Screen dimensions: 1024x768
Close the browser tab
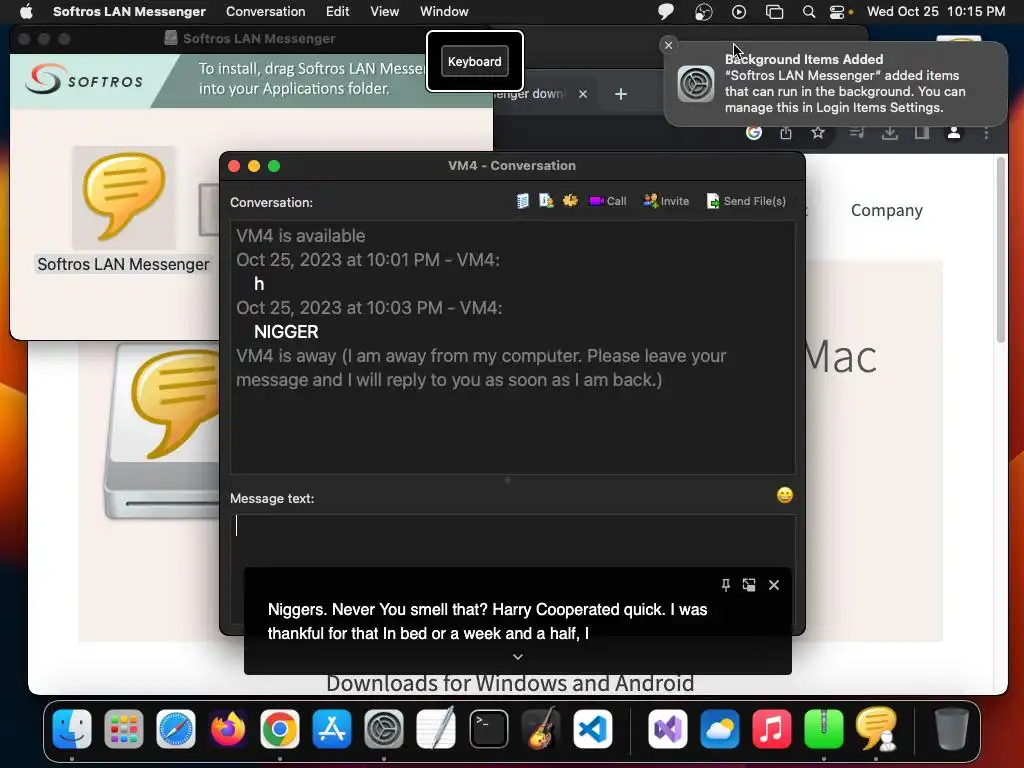click(583, 94)
